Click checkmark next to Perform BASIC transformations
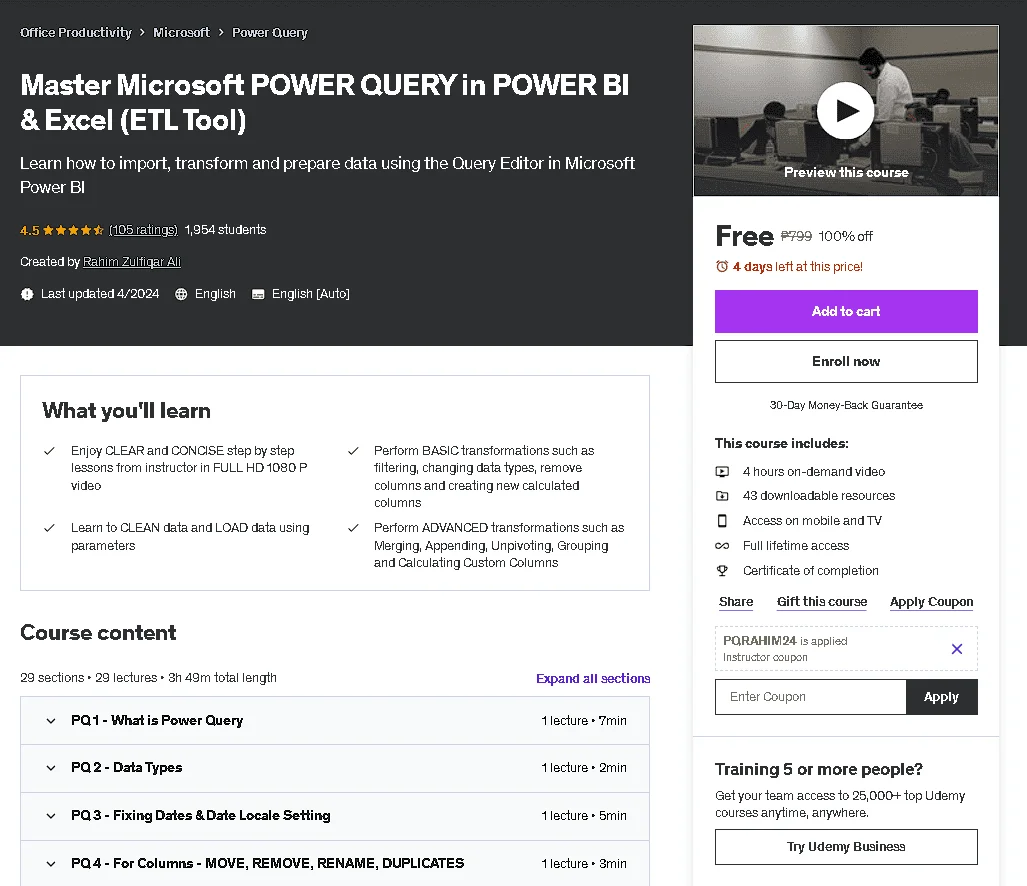Screen dimensions: 1027x886 [x=353, y=451]
